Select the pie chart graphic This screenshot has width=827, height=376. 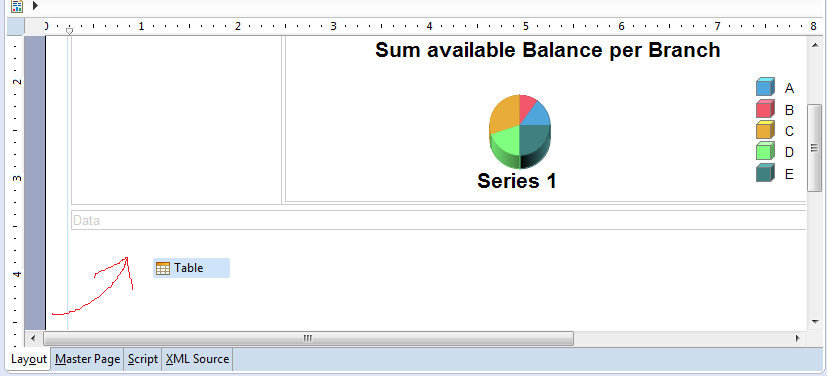click(x=520, y=132)
